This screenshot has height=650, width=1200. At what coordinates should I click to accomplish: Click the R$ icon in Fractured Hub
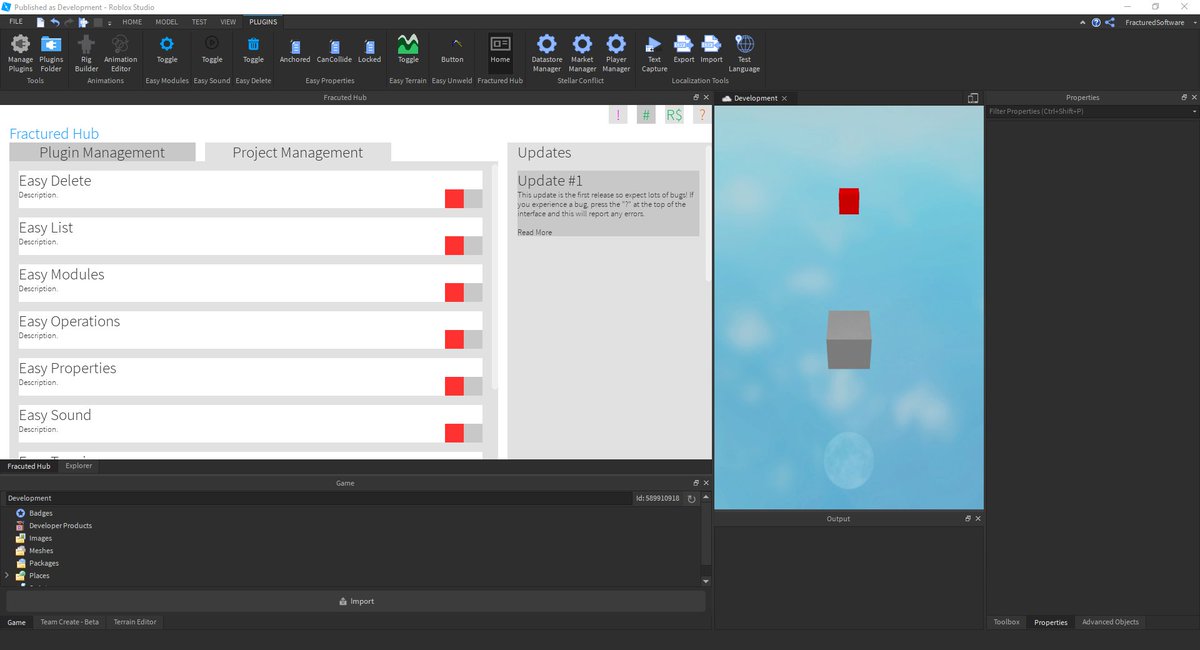click(674, 115)
